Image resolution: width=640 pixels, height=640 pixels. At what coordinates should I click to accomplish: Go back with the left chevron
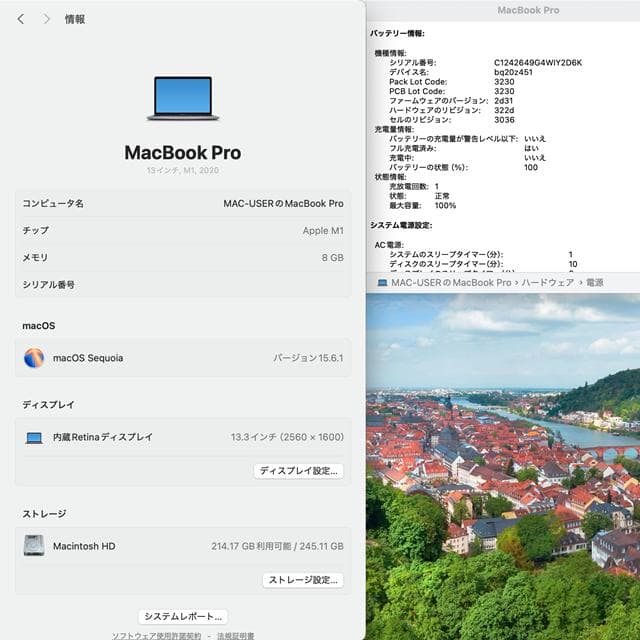coord(21,19)
